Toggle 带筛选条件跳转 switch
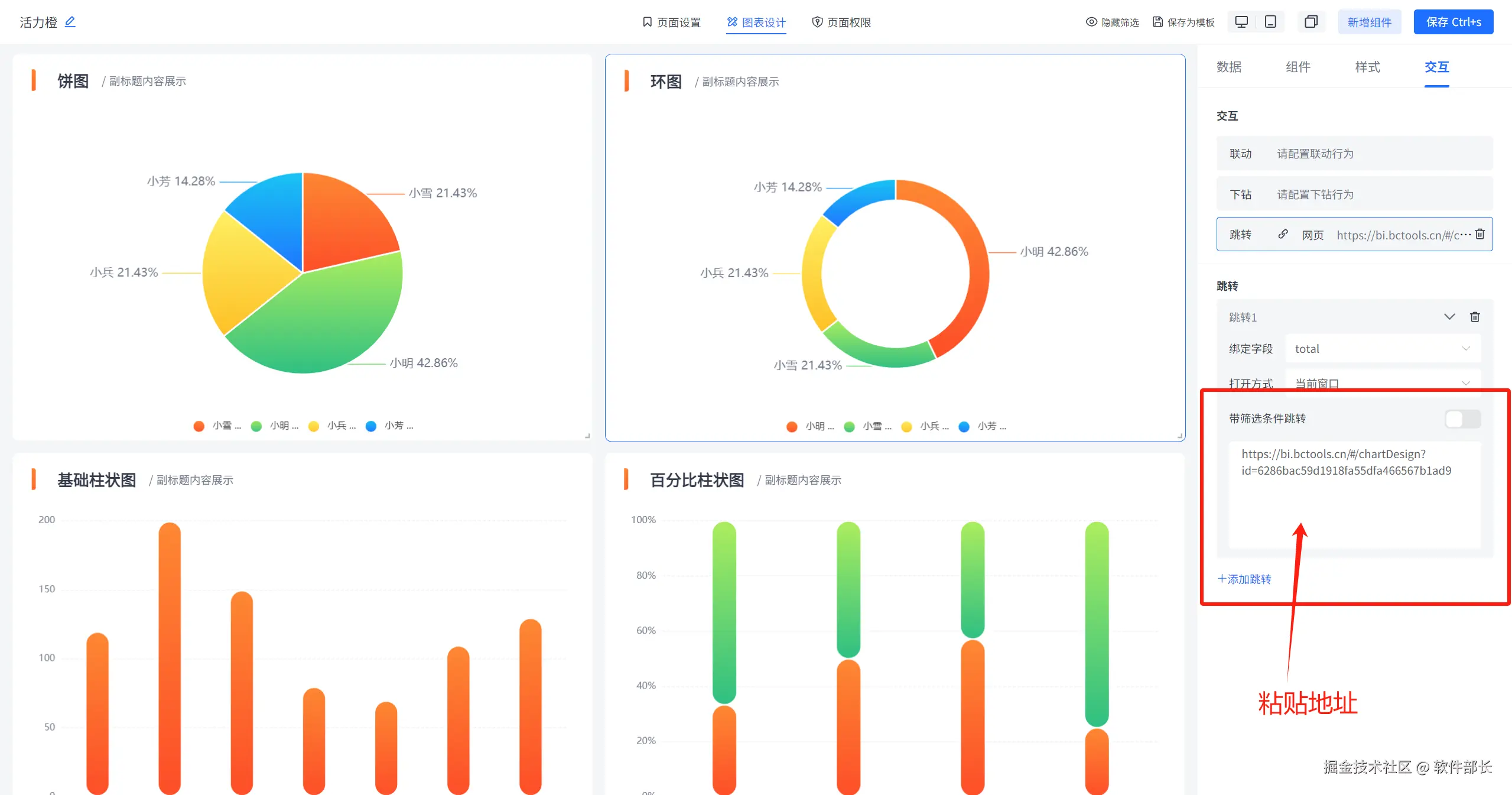 pos(1462,419)
